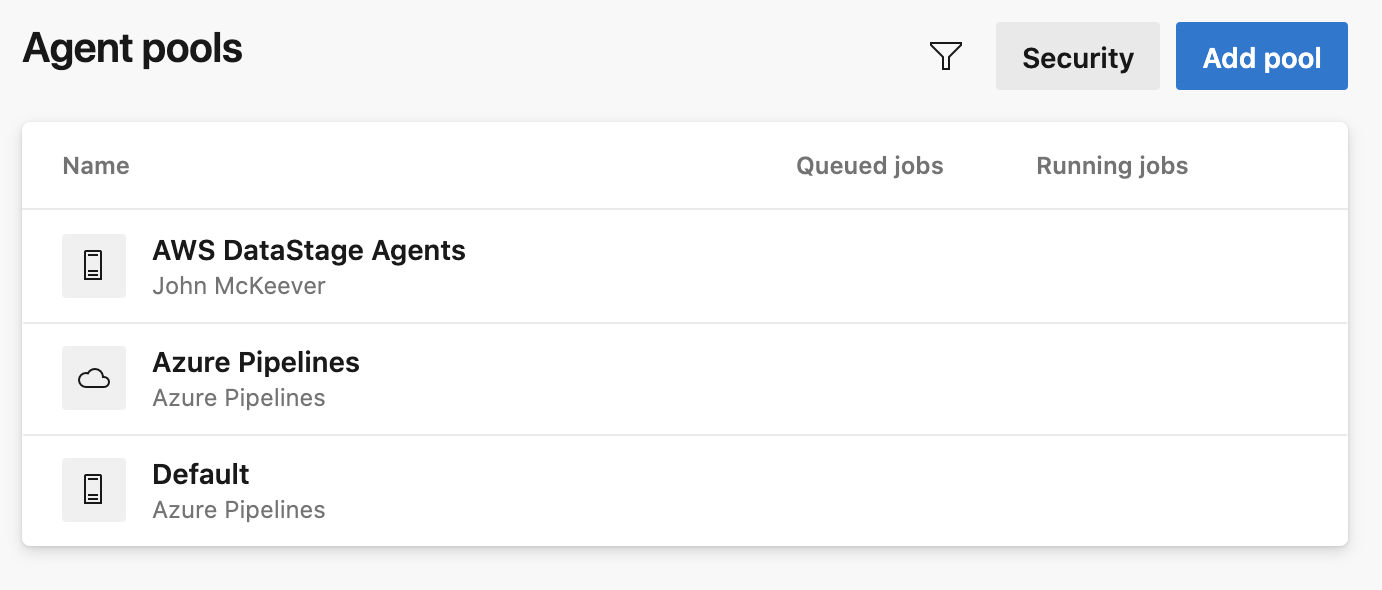Click the Add pool button

[1261, 57]
